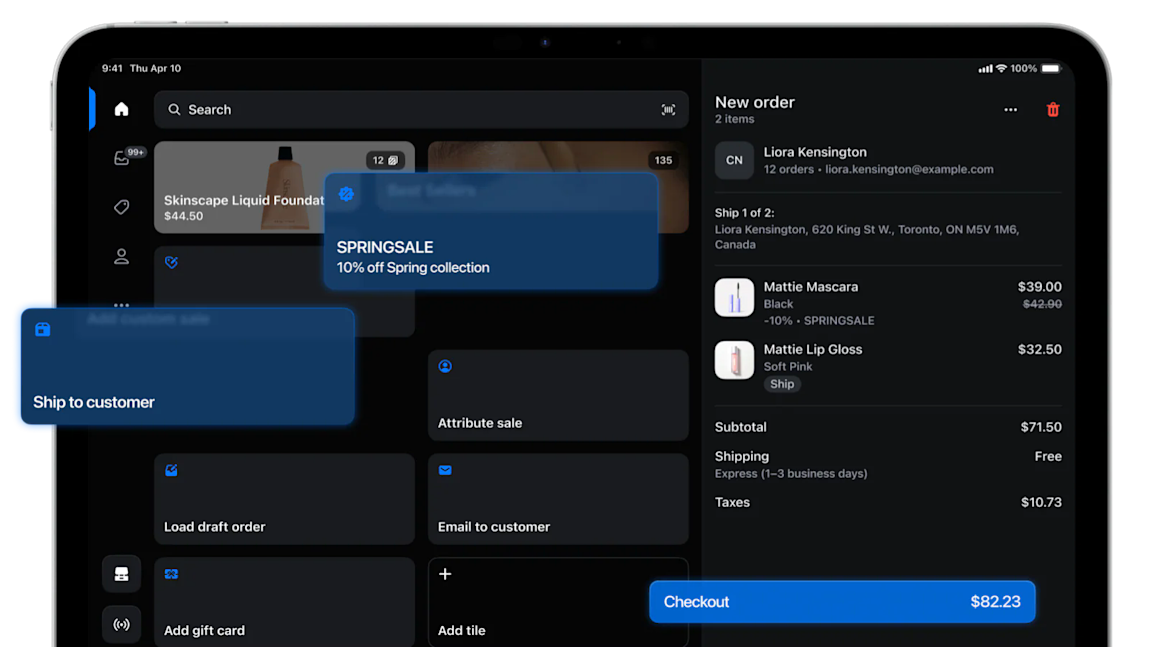Image resolution: width=1150 pixels, height=647 pixels.
Task: Click the Mattie Lip Gloss product thumbnail
Action: 734,360
